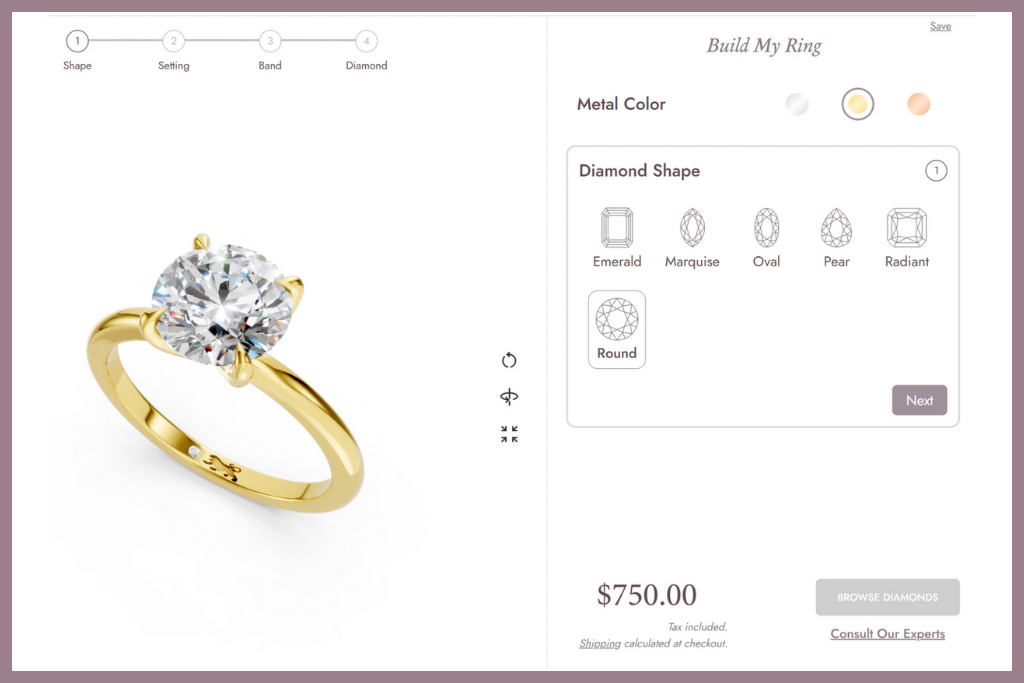This screenshot has width=1024, height=683.
Task: Go to step 2 Setting
Action: (x=174, y=41)
